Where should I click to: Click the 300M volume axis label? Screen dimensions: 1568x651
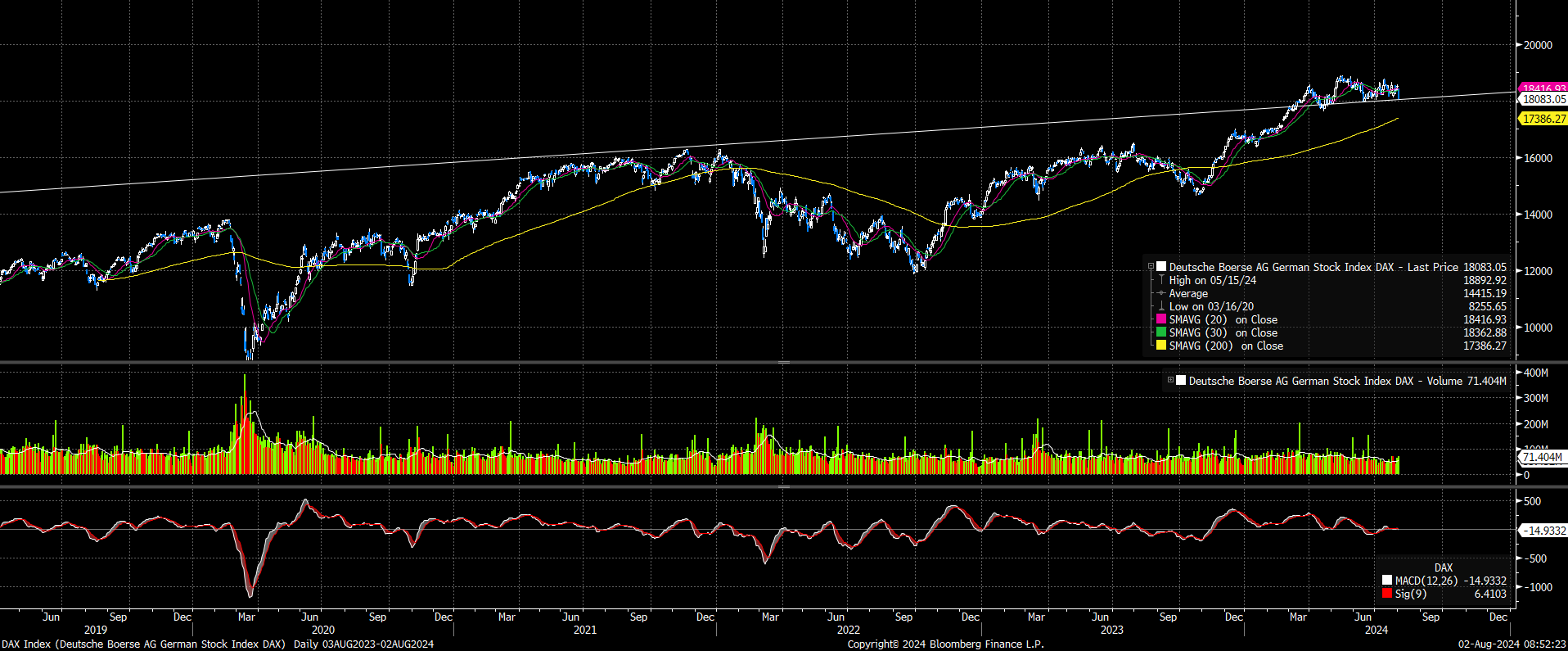[1535, 398]
